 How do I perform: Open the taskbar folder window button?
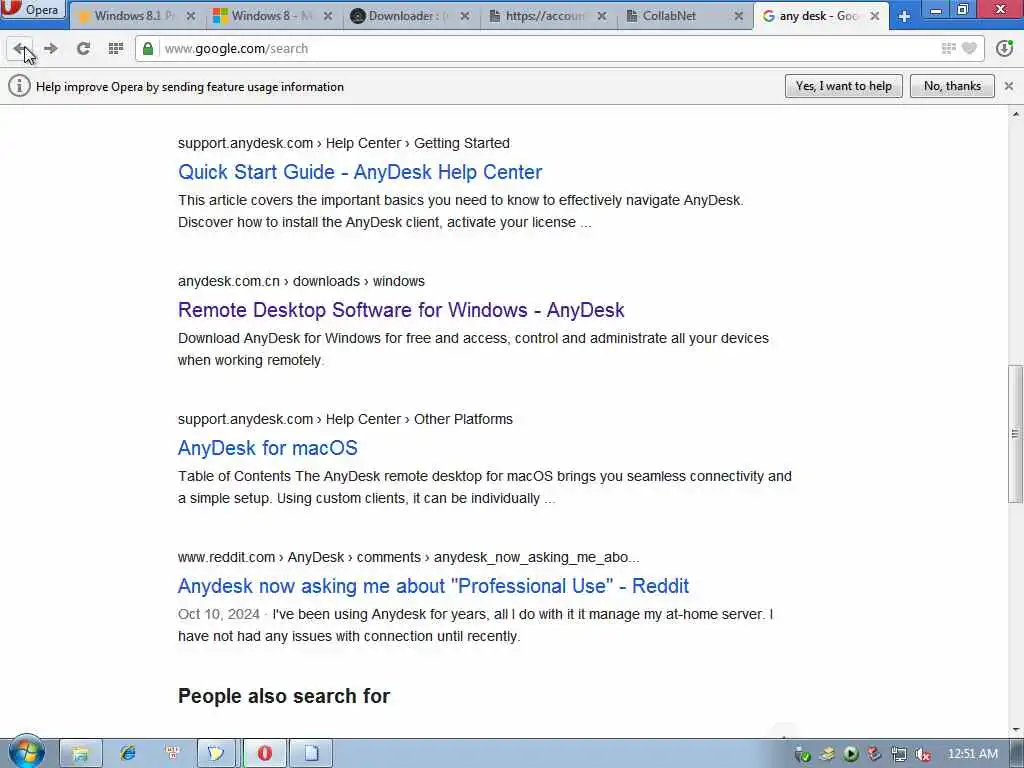pyautogui.click(x=216, y=754)
